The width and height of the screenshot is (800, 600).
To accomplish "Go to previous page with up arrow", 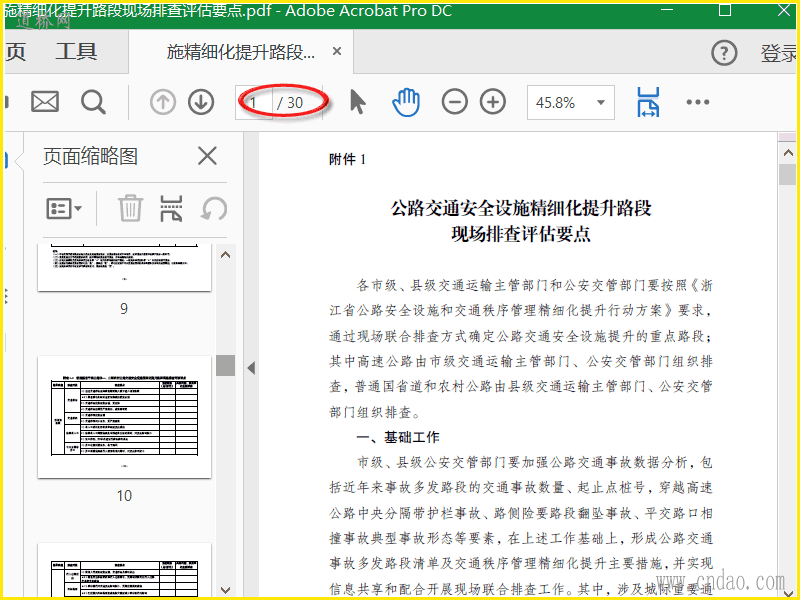I will pos(163,102).
